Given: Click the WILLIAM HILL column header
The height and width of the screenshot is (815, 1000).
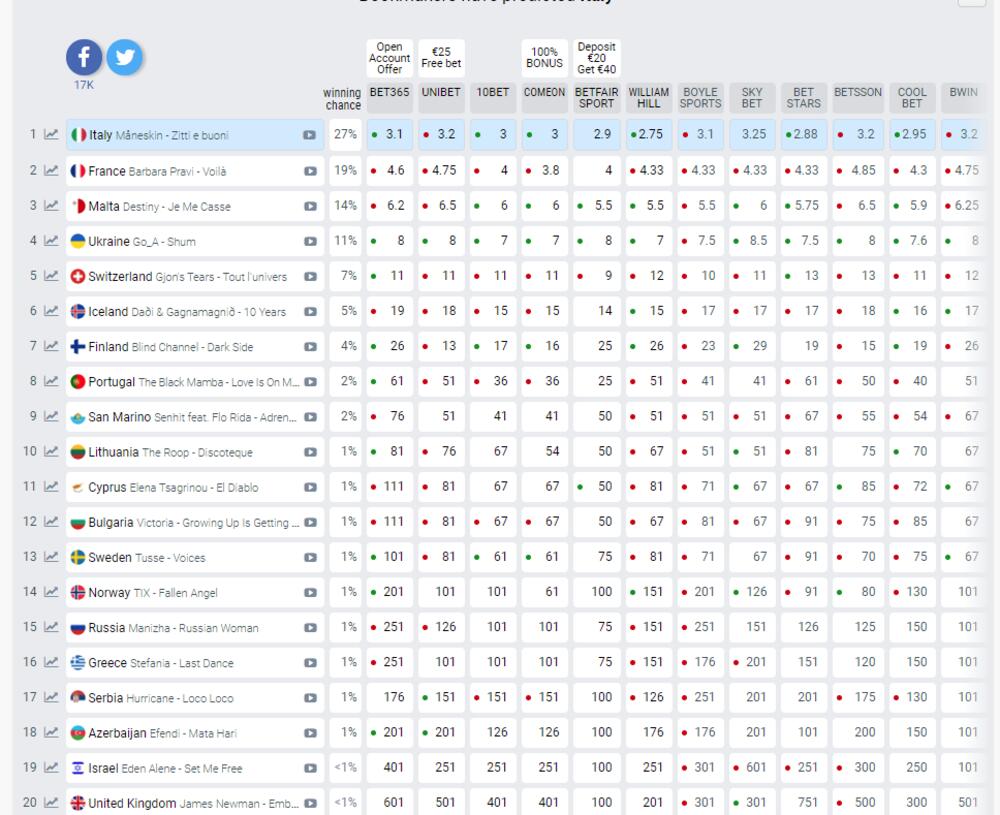Looking at the screenshot, I should [648, 97].
